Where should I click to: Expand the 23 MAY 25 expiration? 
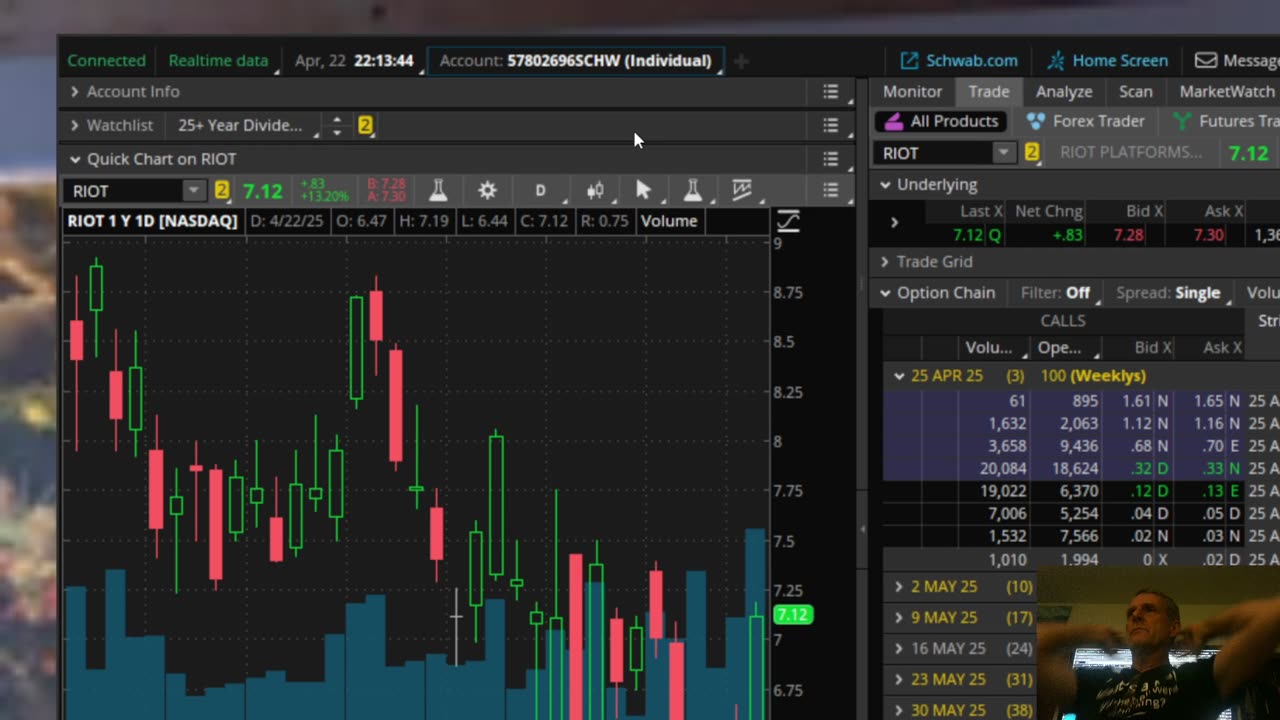coord(899,680)
